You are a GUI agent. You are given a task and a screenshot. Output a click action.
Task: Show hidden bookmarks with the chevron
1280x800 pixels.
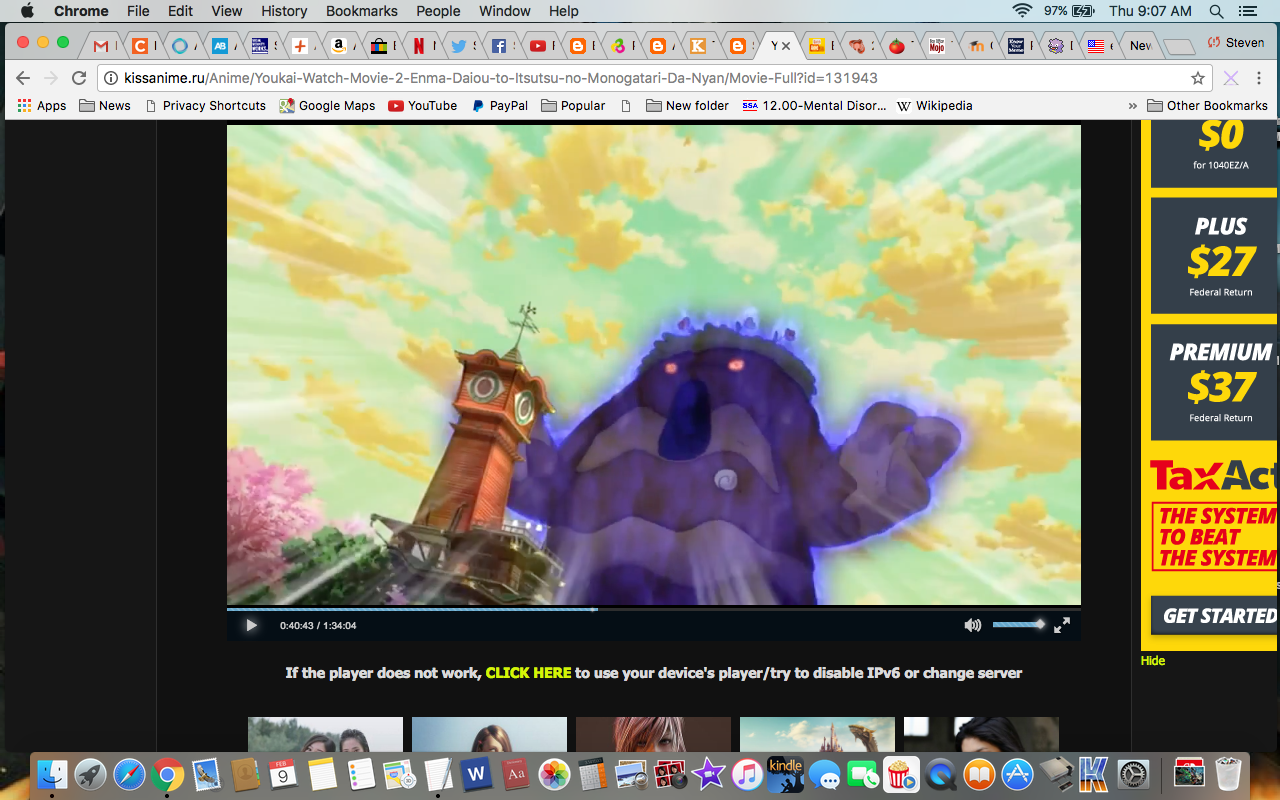[x=1132, y=105]
